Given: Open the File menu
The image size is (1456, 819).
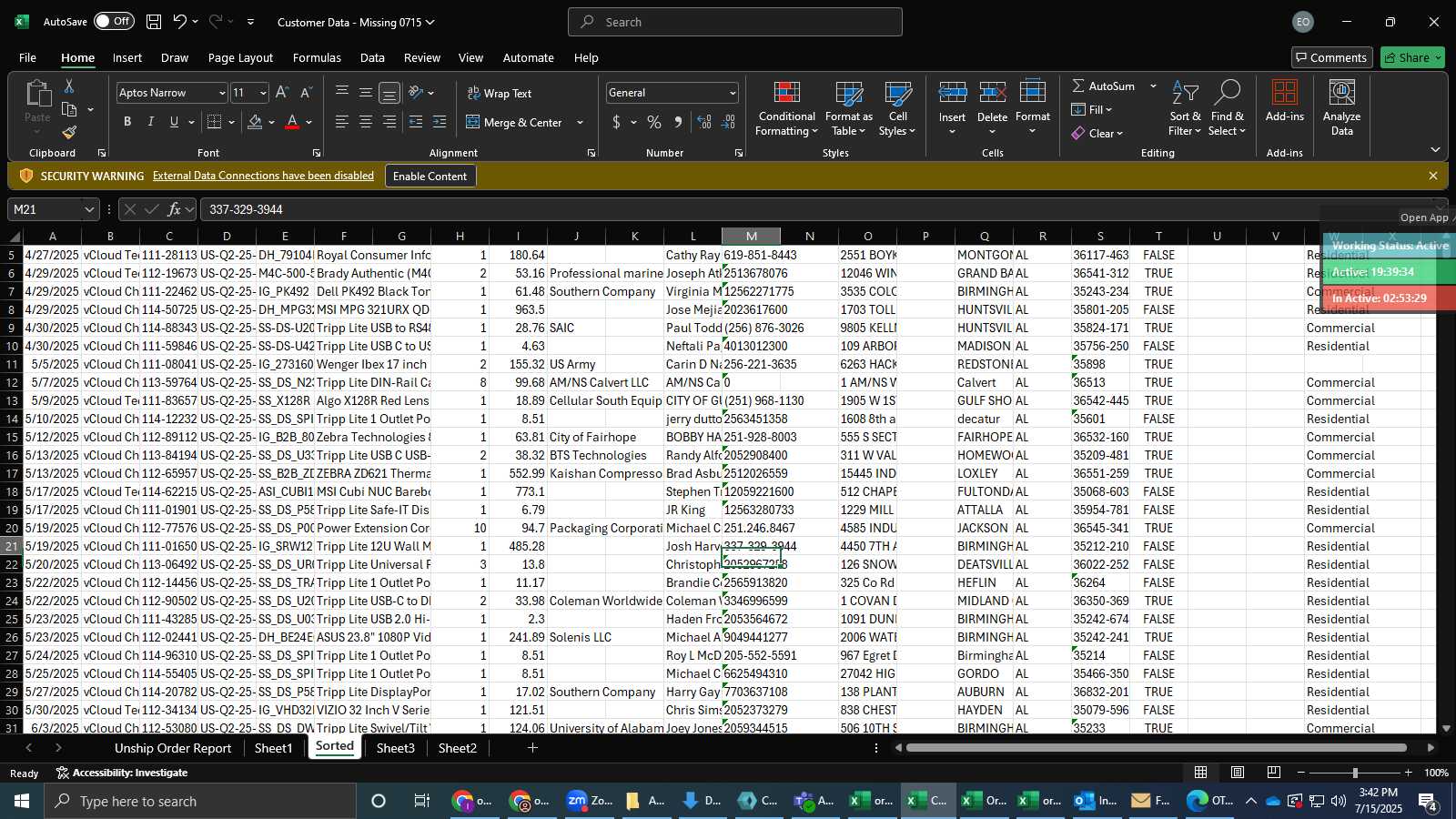Looking at the screenshot, I should [27, 57].
